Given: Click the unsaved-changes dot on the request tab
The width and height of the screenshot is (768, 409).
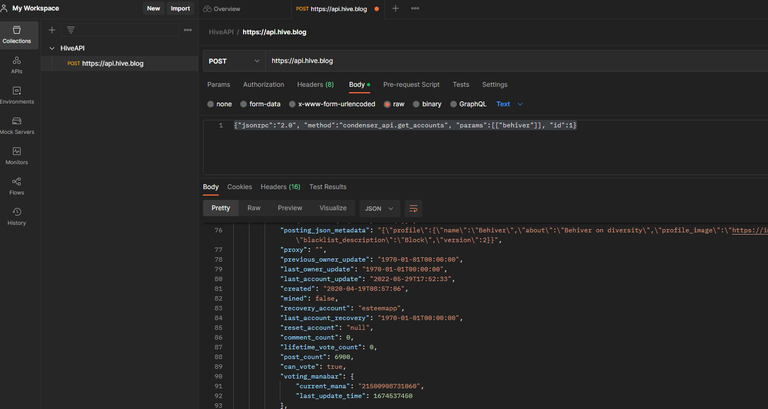Looking at the screenshot, I should [377, 9].
